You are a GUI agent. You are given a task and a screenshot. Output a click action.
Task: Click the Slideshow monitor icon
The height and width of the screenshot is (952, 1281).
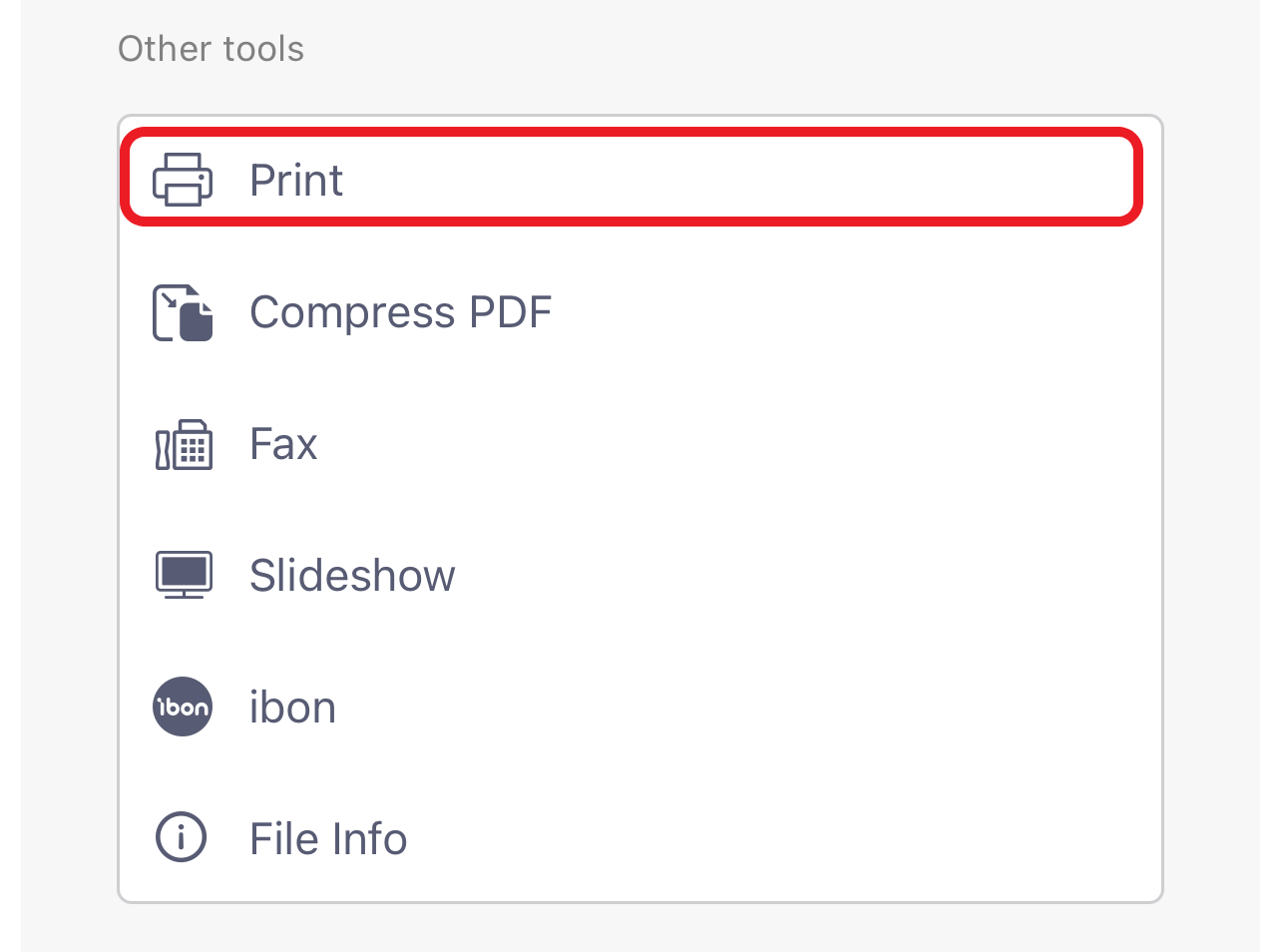click(x=184, y=575)
